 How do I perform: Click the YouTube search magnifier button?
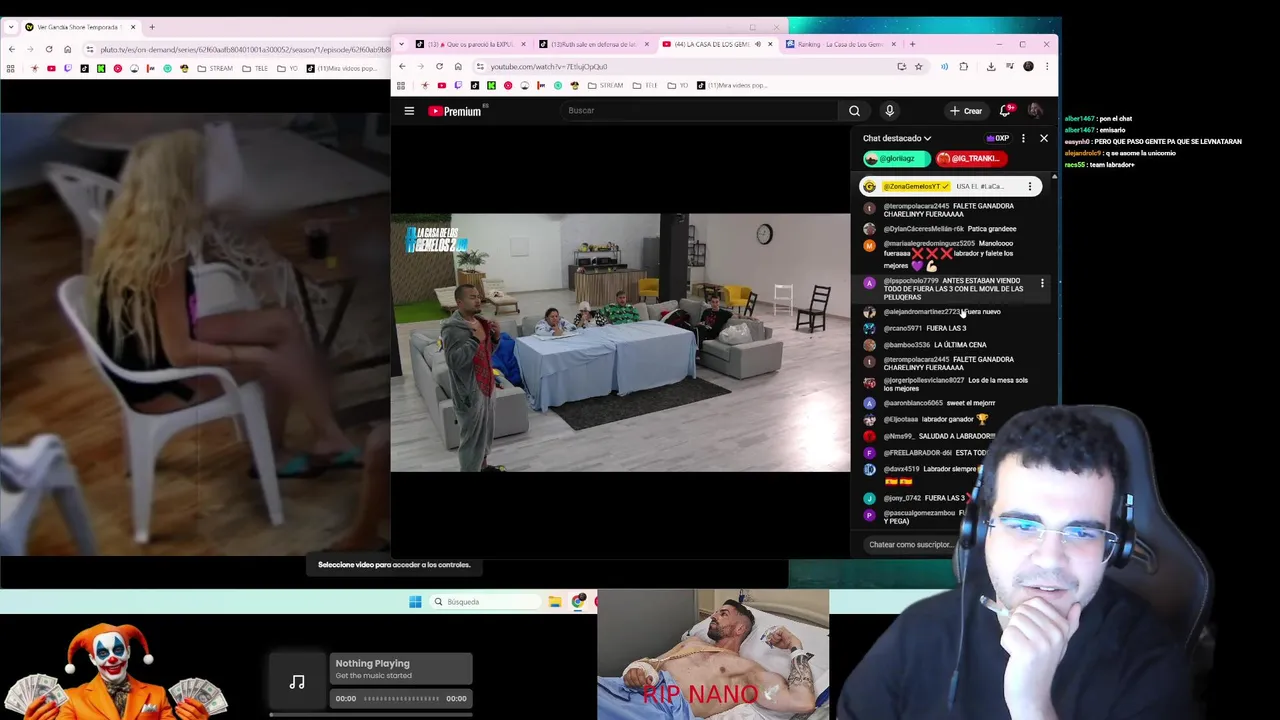tap(854, 111)
